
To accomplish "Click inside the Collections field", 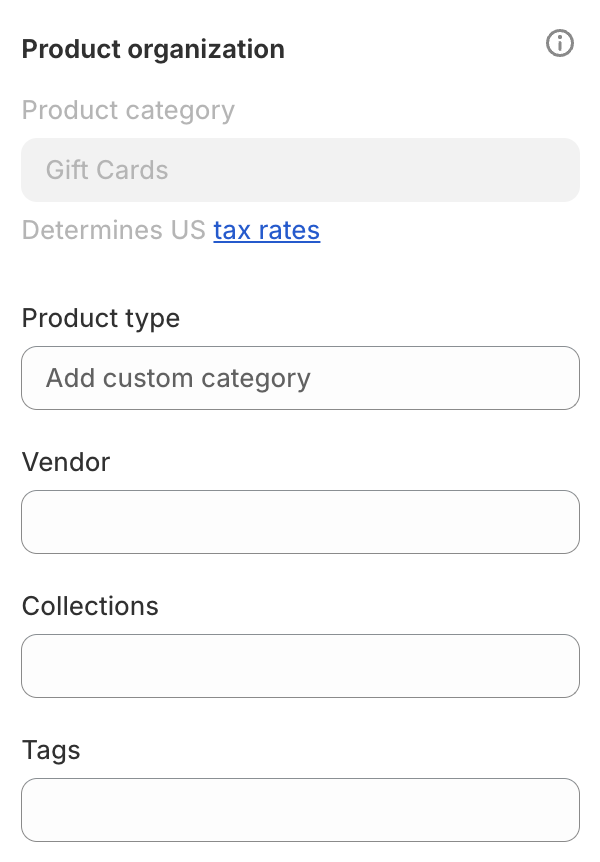I will pyautogui.click(x=300, y=666).
